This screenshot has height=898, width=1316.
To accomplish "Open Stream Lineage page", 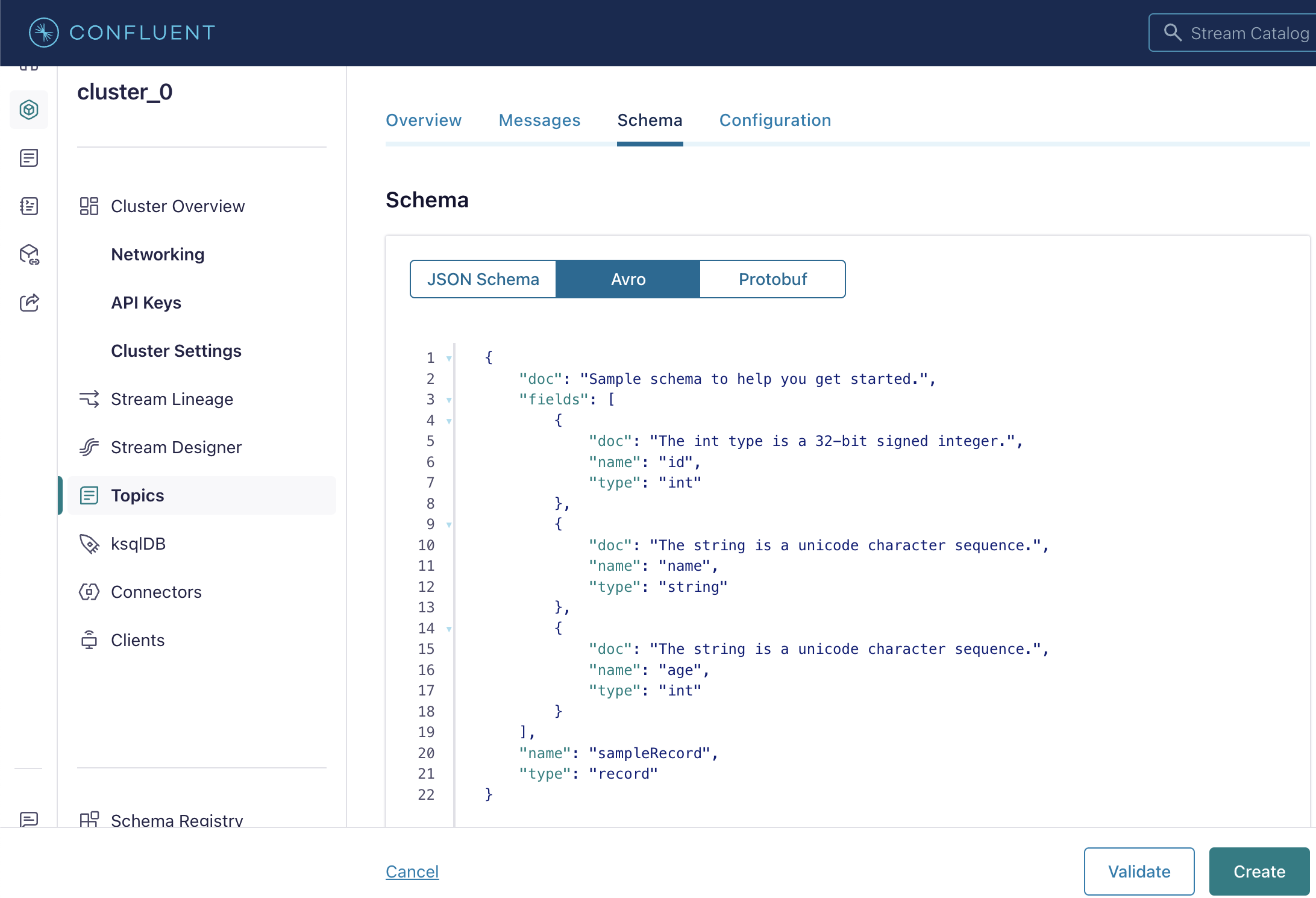I will pos(201,399).
